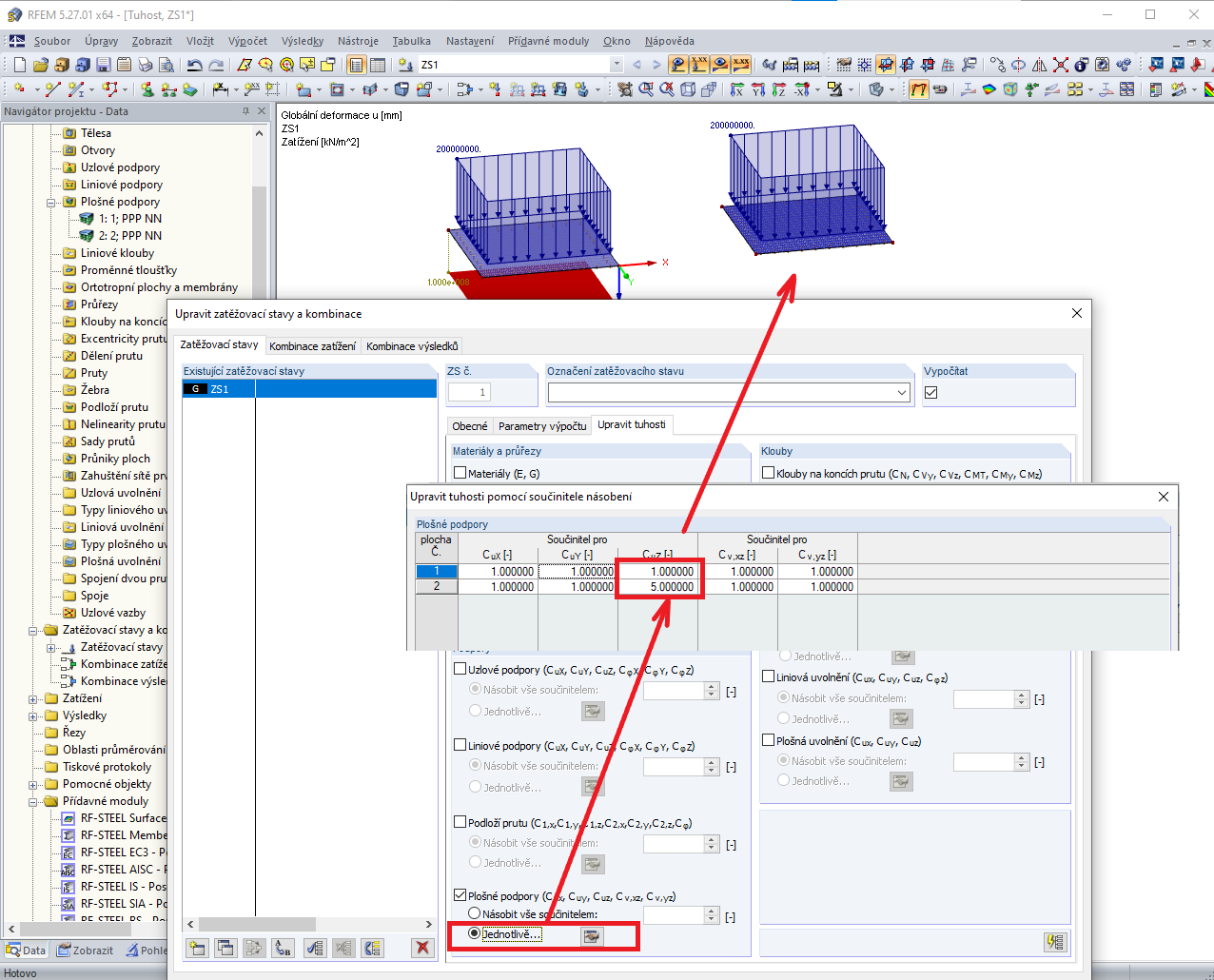
Task: Click the new nodal support icon
Action: click(147, 89)
